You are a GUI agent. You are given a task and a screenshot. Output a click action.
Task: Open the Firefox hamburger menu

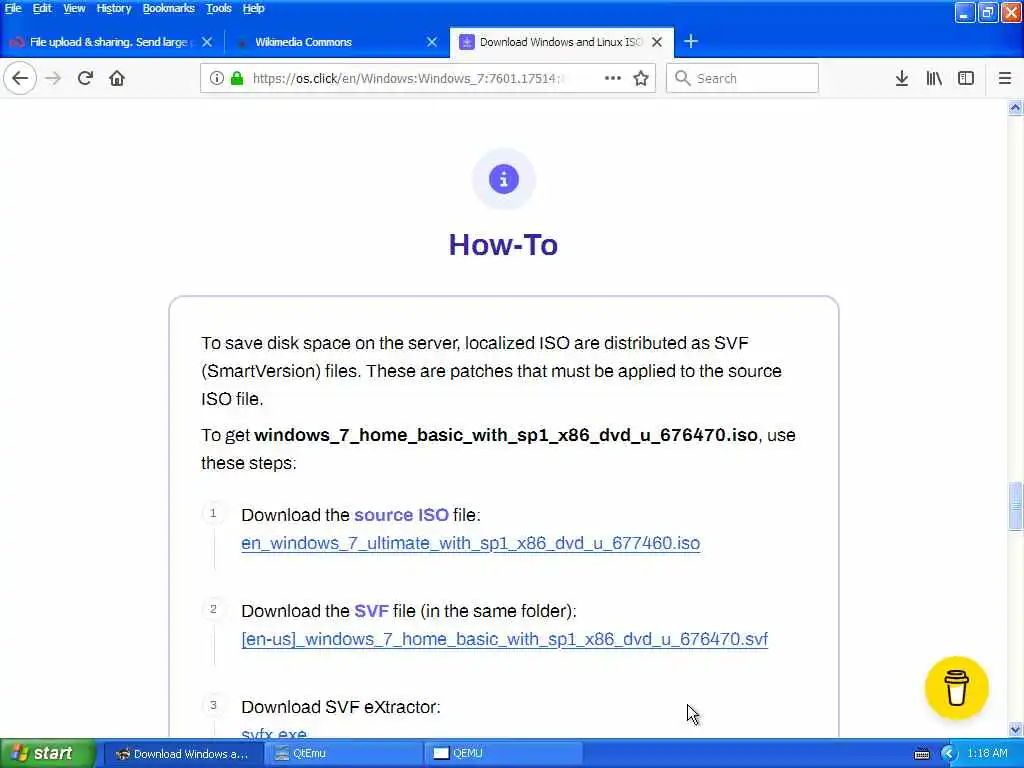(x=1005, y=78)
